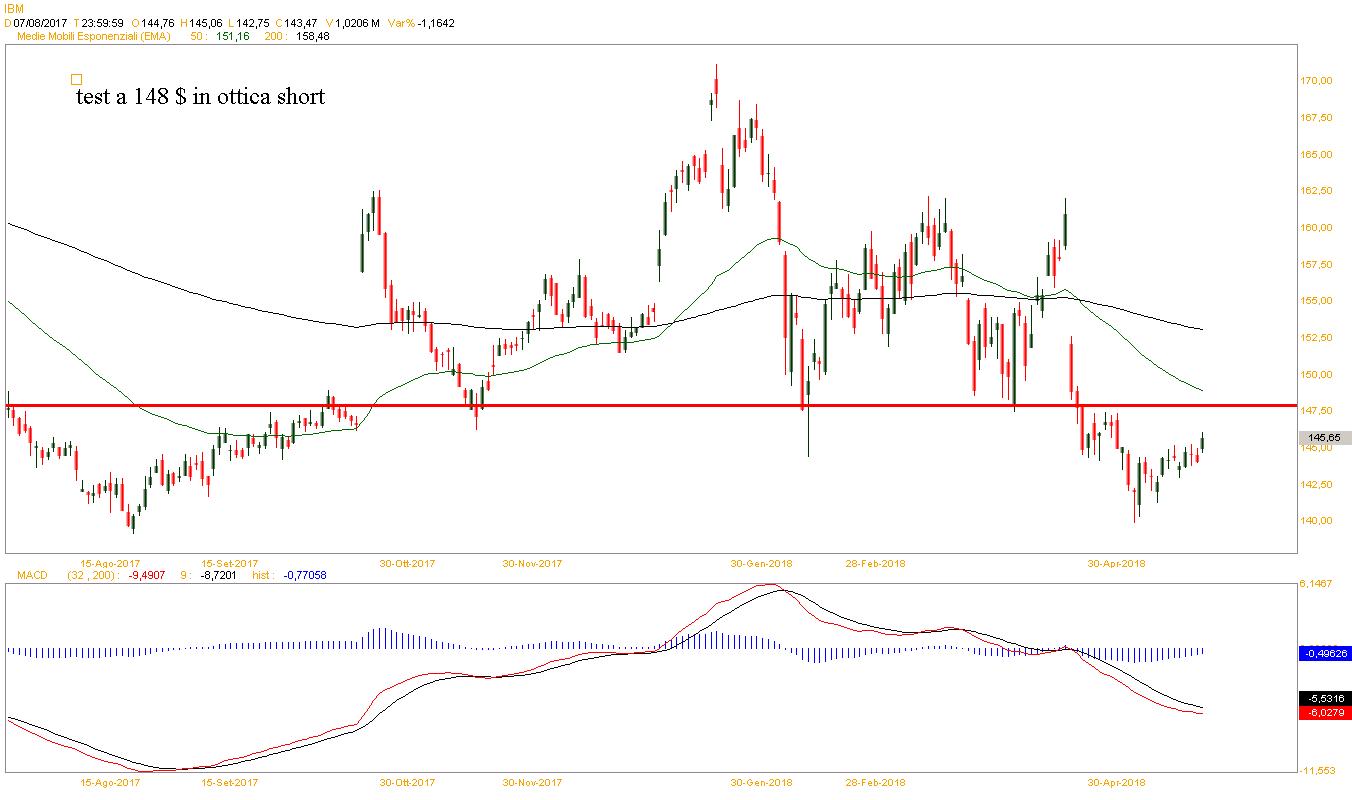Open the Medie Mobili Esponenziali (EMA) legend
This screenshot has width=1352, height=800.
[x=94, y=36]
